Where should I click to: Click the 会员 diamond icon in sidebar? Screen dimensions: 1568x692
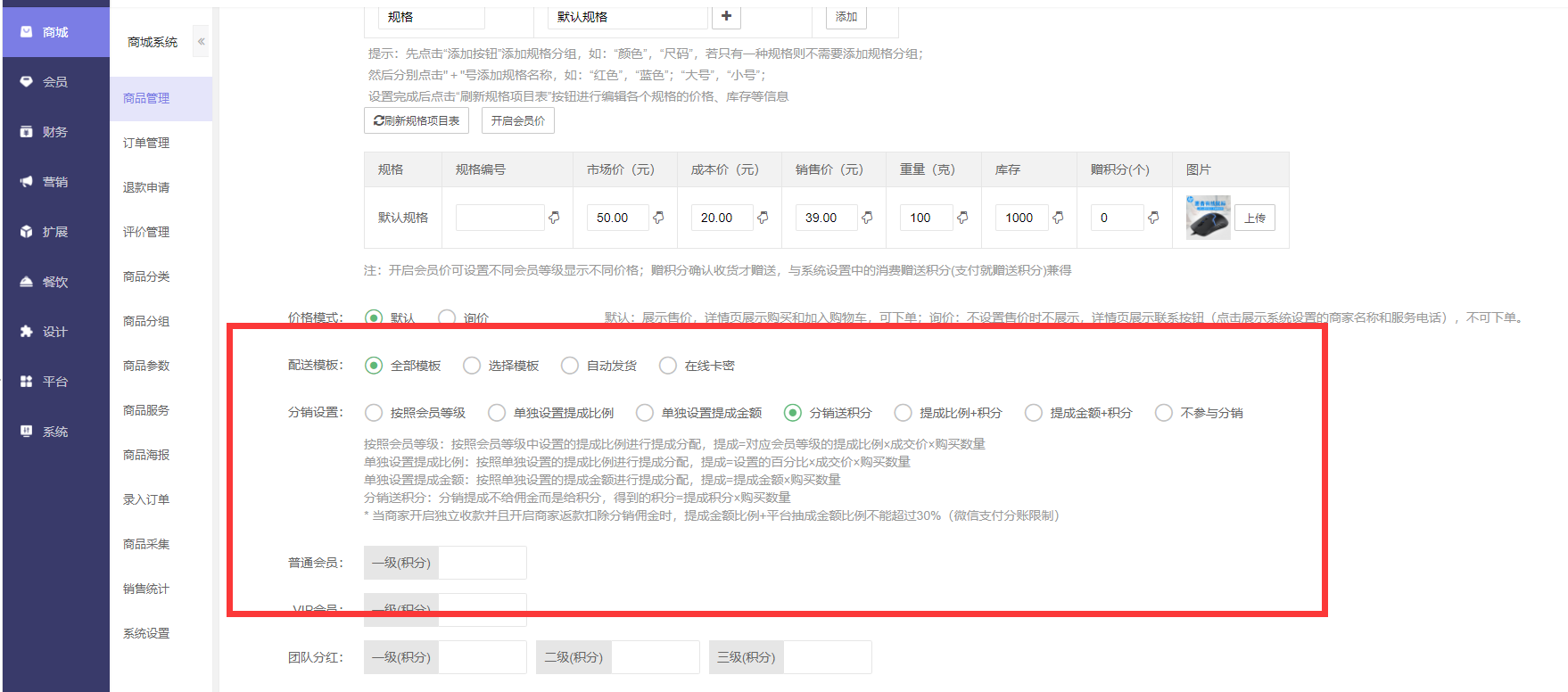27,81
